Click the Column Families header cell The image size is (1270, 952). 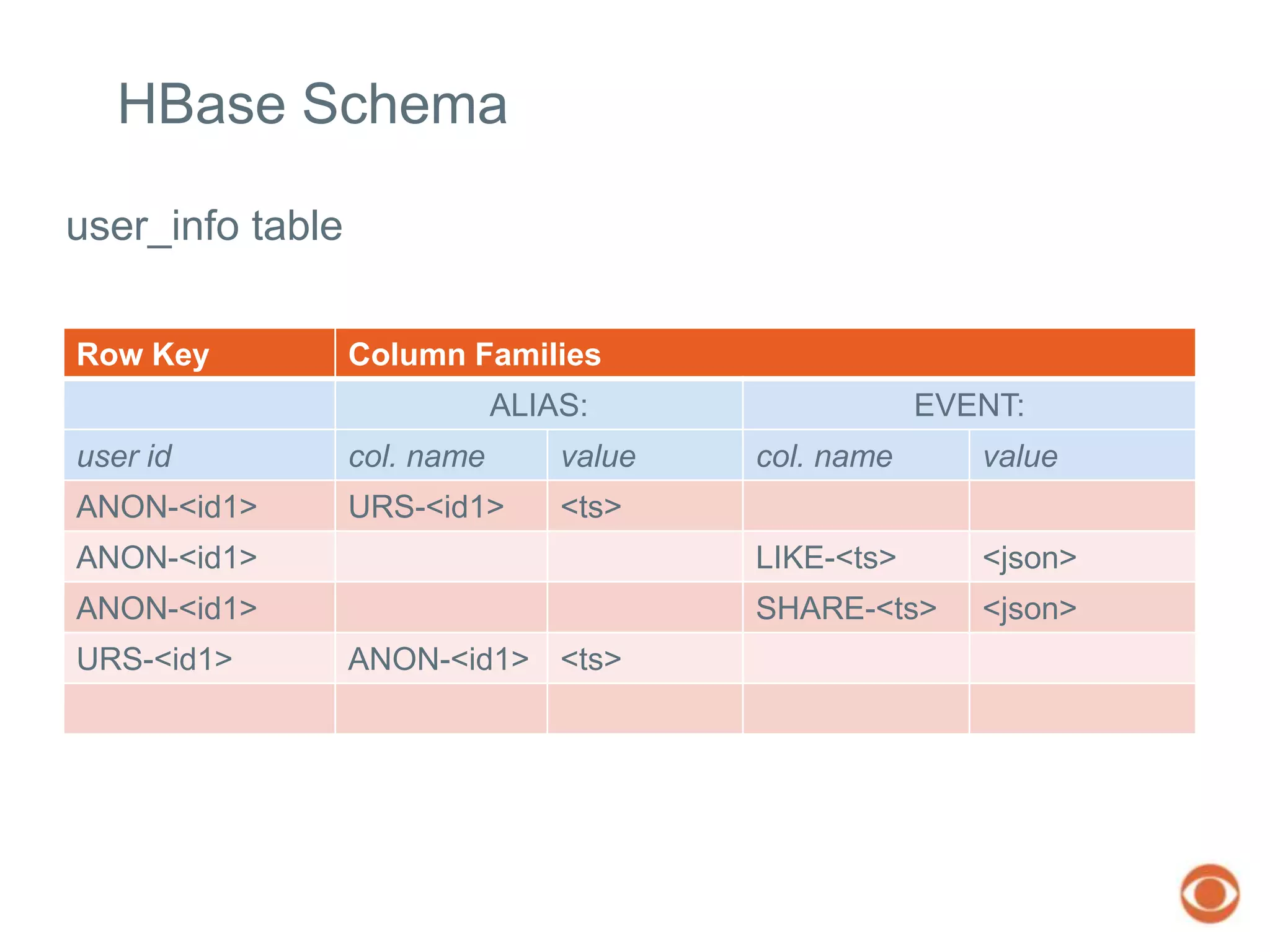pos(764,354)
